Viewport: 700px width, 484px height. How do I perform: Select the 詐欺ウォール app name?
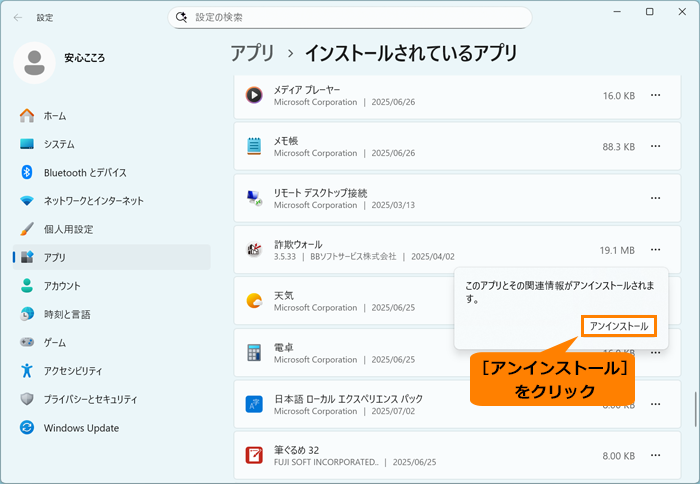298,244
